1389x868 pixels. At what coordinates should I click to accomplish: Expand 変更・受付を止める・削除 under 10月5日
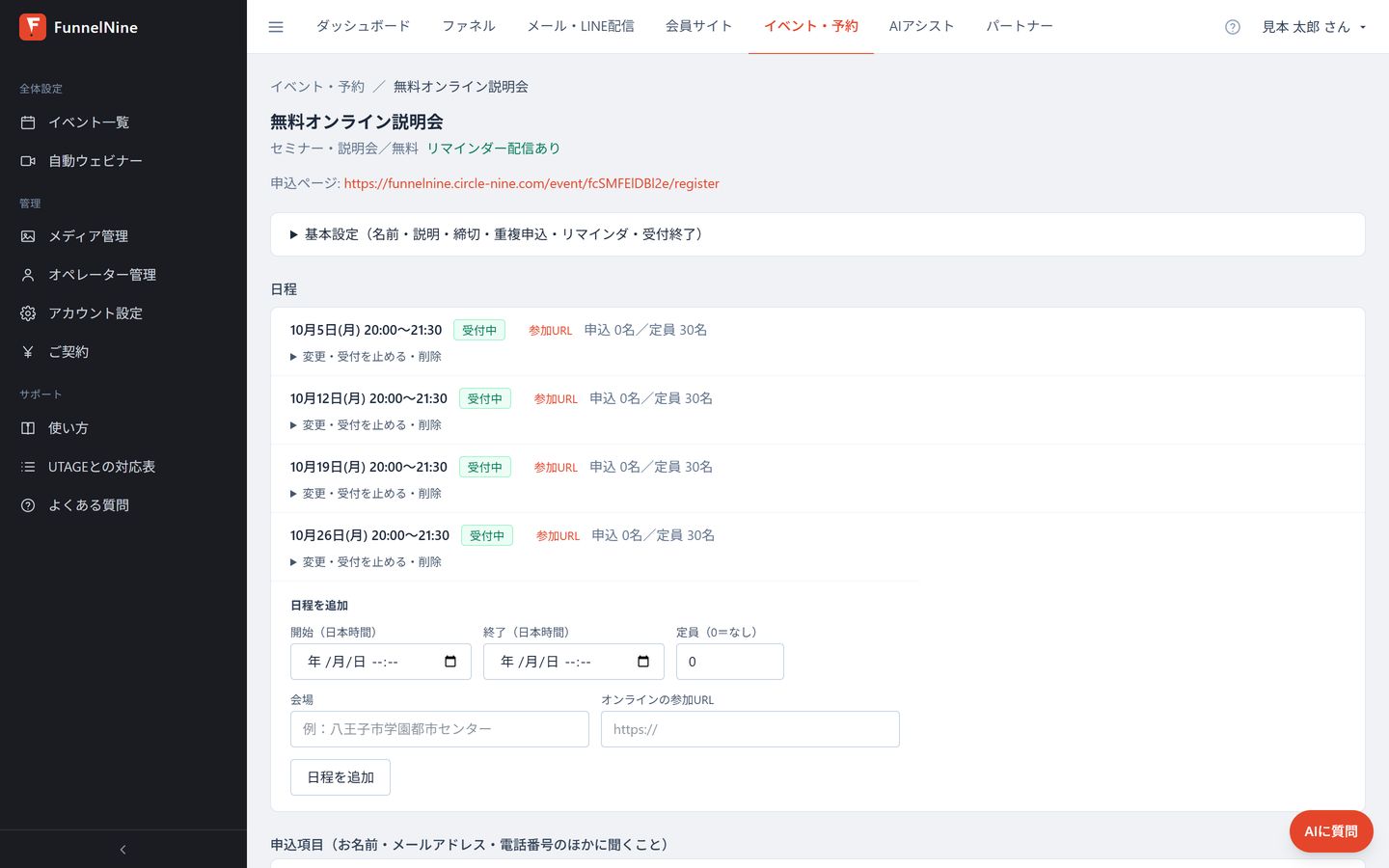[x=366, y=357]
